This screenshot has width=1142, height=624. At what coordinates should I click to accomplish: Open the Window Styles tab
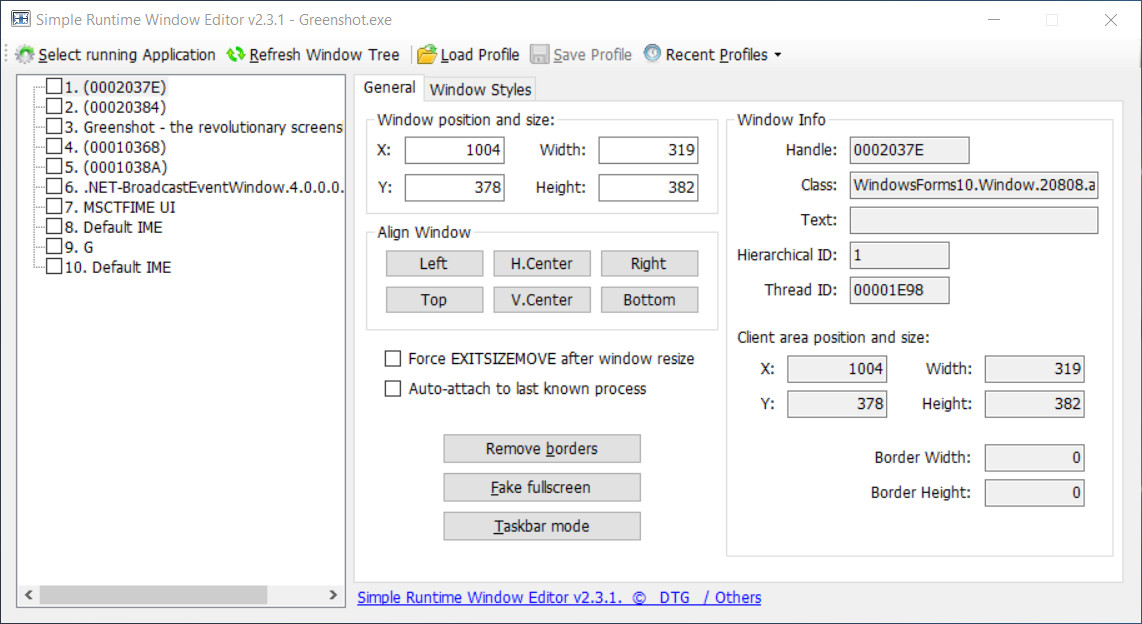480,89
